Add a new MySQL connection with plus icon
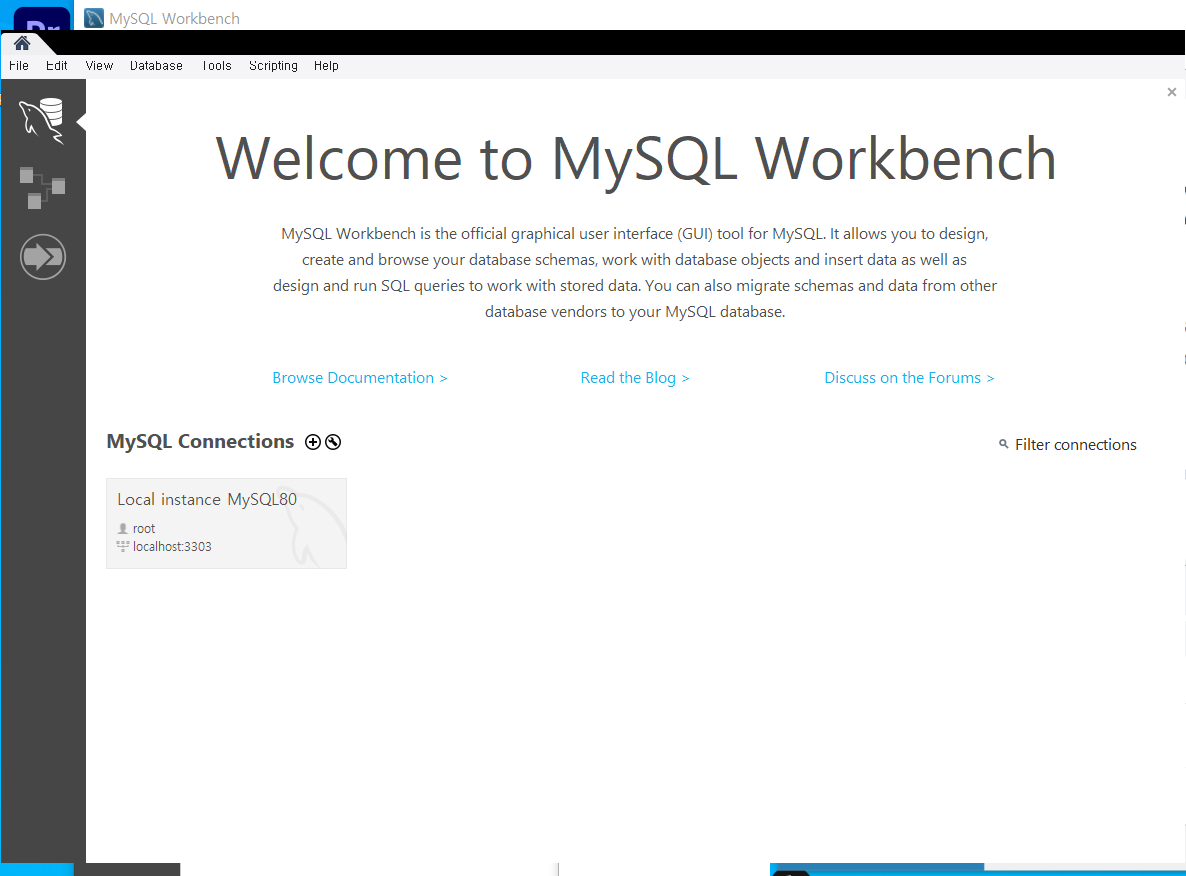 (313, 442)
